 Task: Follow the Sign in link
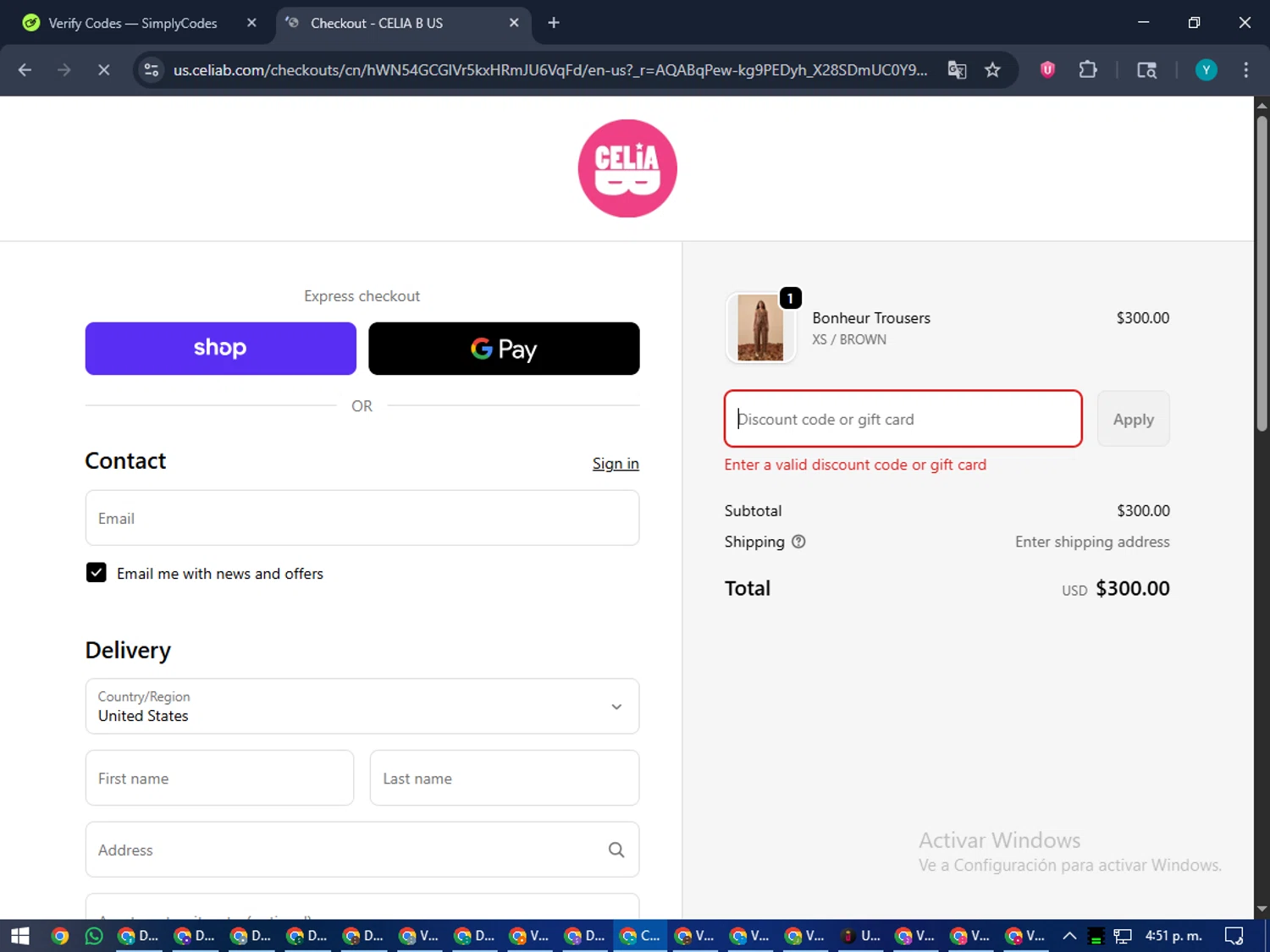pos(616,464)
